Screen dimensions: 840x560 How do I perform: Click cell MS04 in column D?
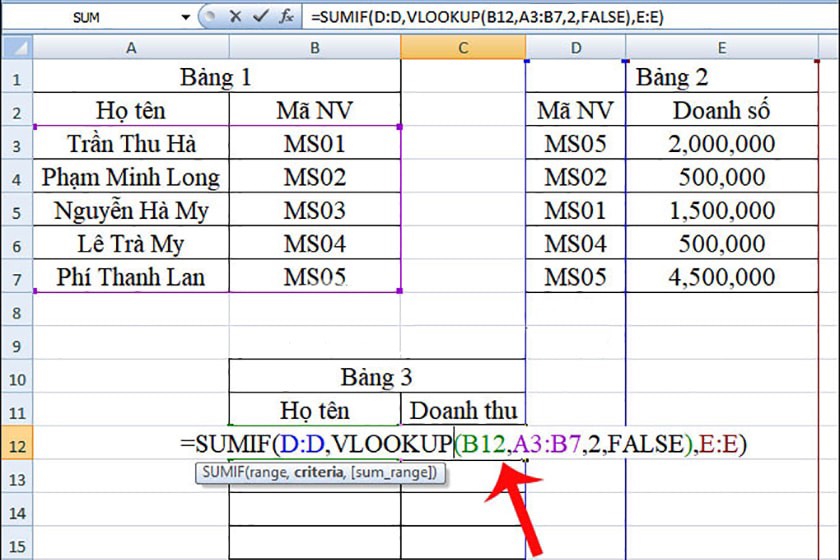[x=576, y=243]
